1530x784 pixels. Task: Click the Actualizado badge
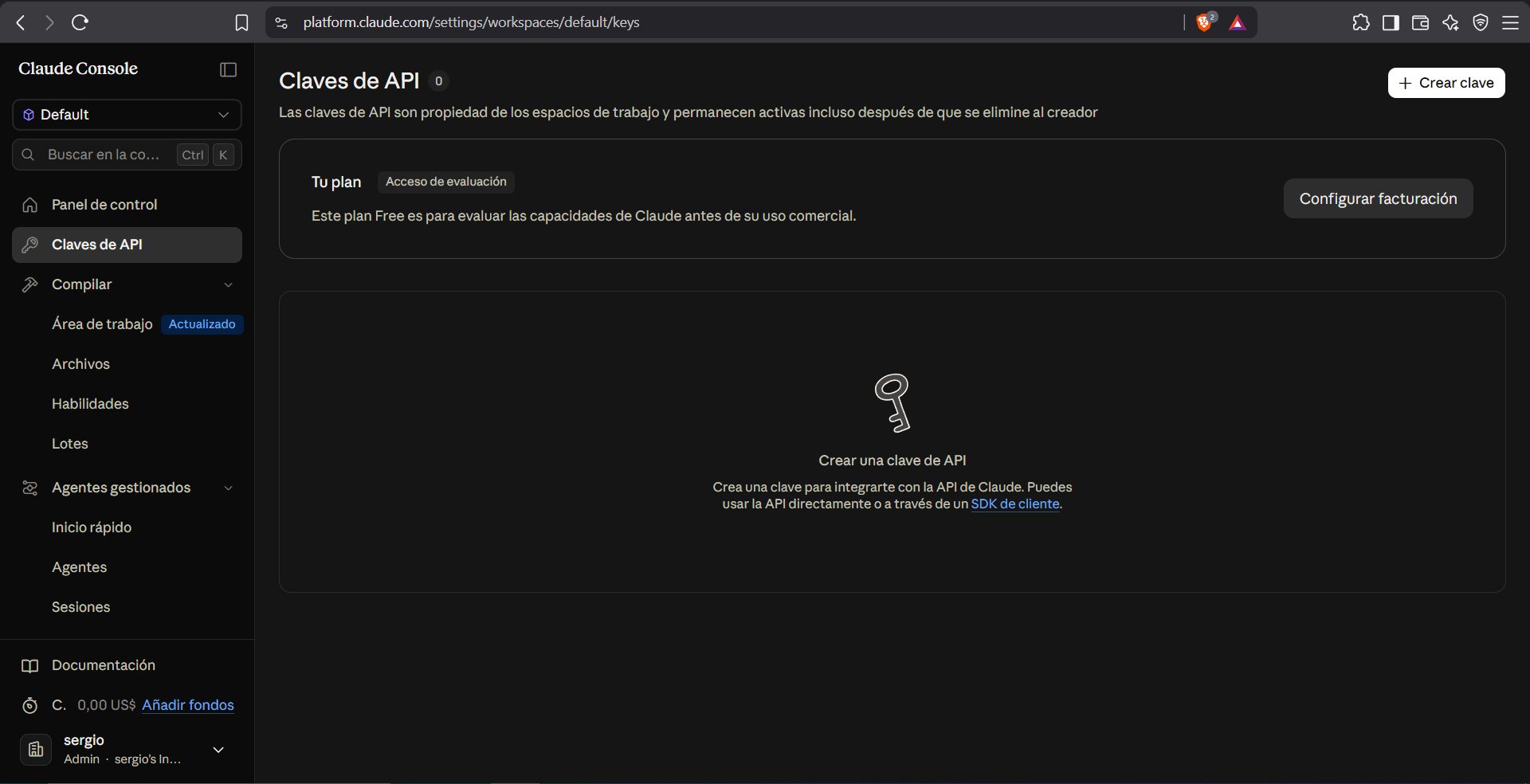[x=202, y=324]
